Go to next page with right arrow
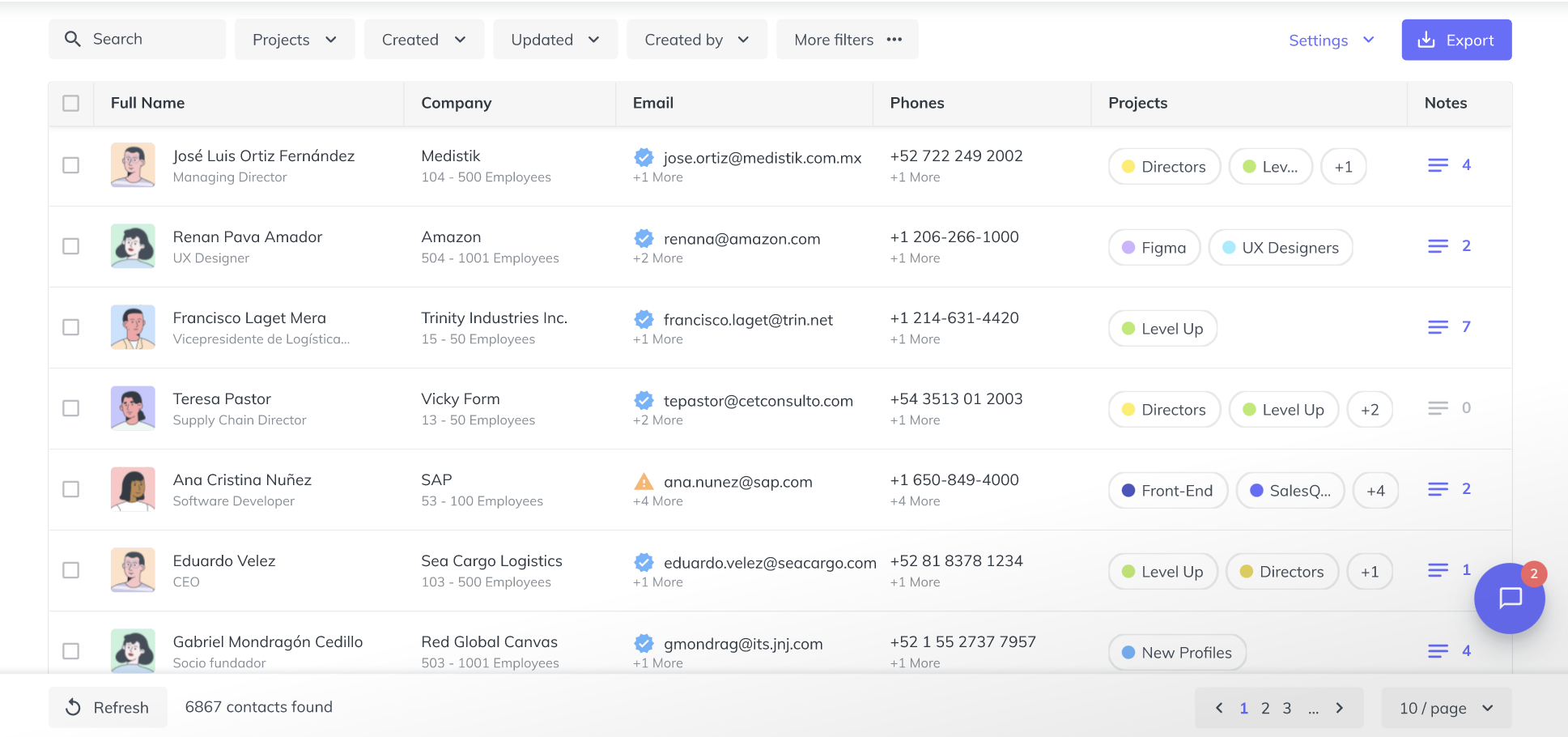1568x737 pixels. click(x=1340, y=708)
